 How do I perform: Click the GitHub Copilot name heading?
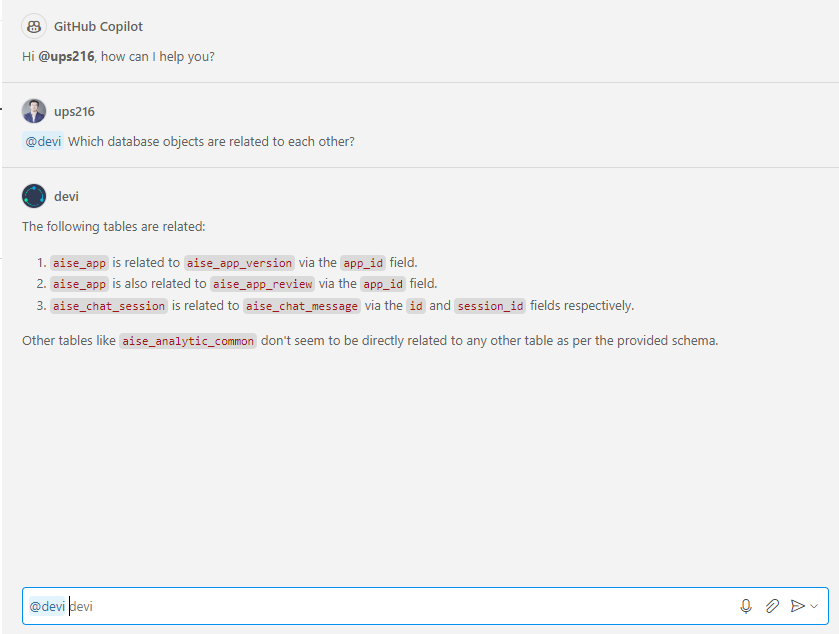coord(98,27)
